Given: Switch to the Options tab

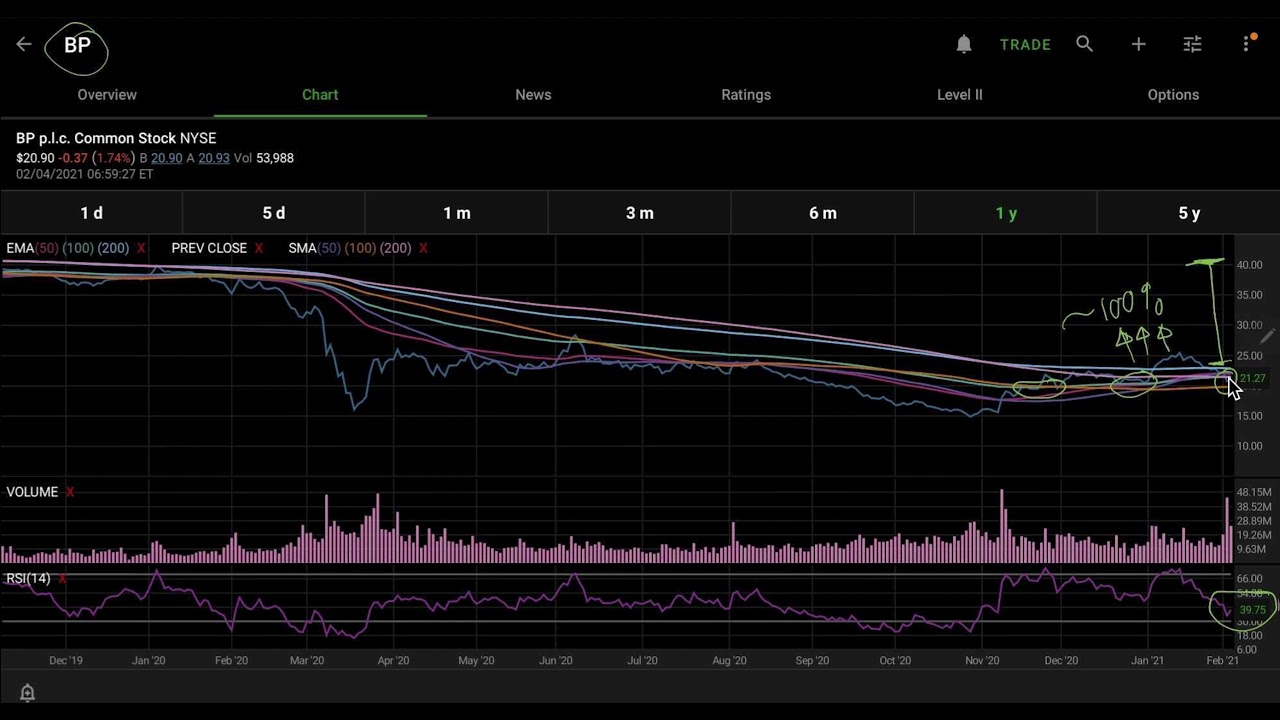Looking at the screenshot, I should [1173, 94].
